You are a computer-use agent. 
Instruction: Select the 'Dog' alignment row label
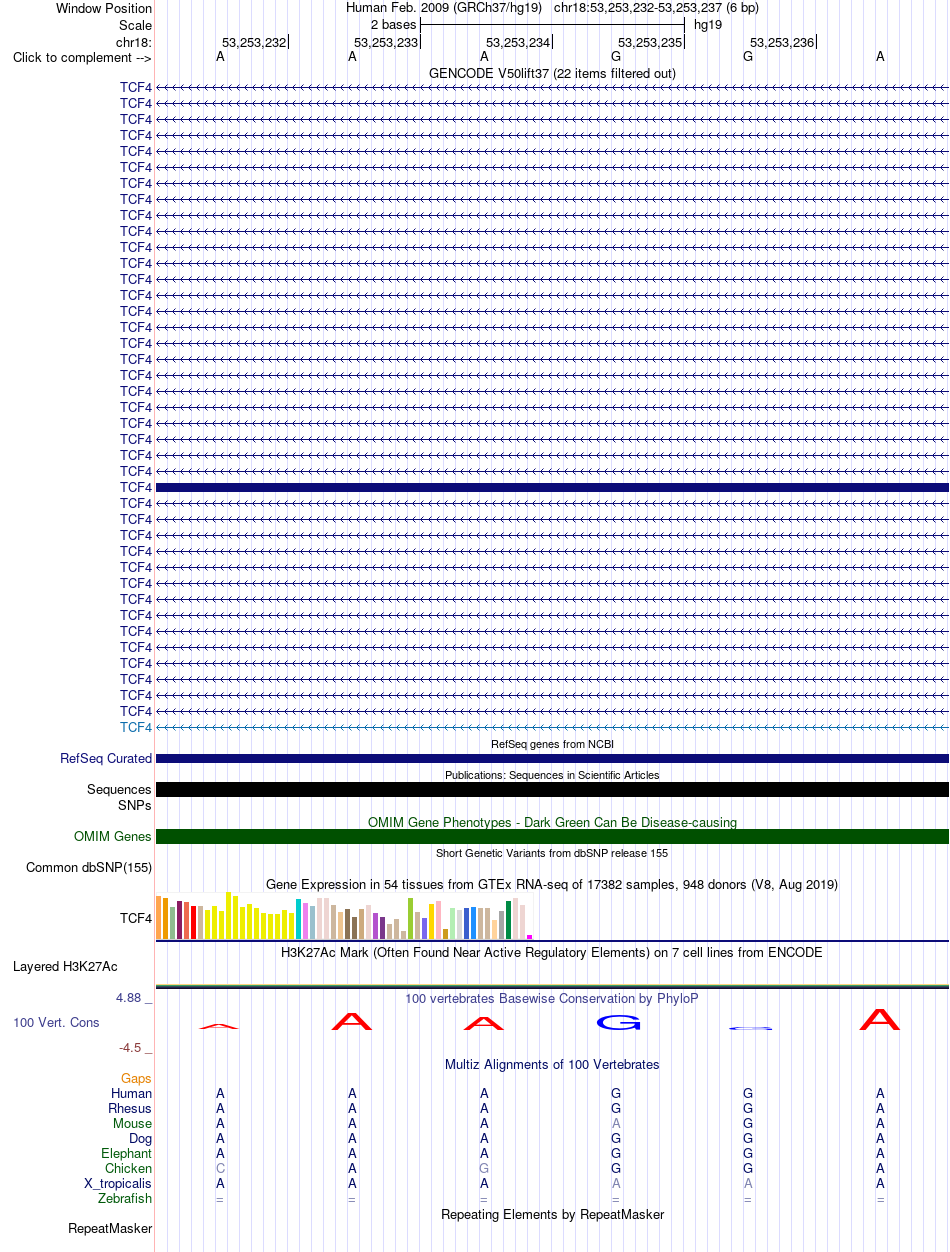coord(141,1139)
